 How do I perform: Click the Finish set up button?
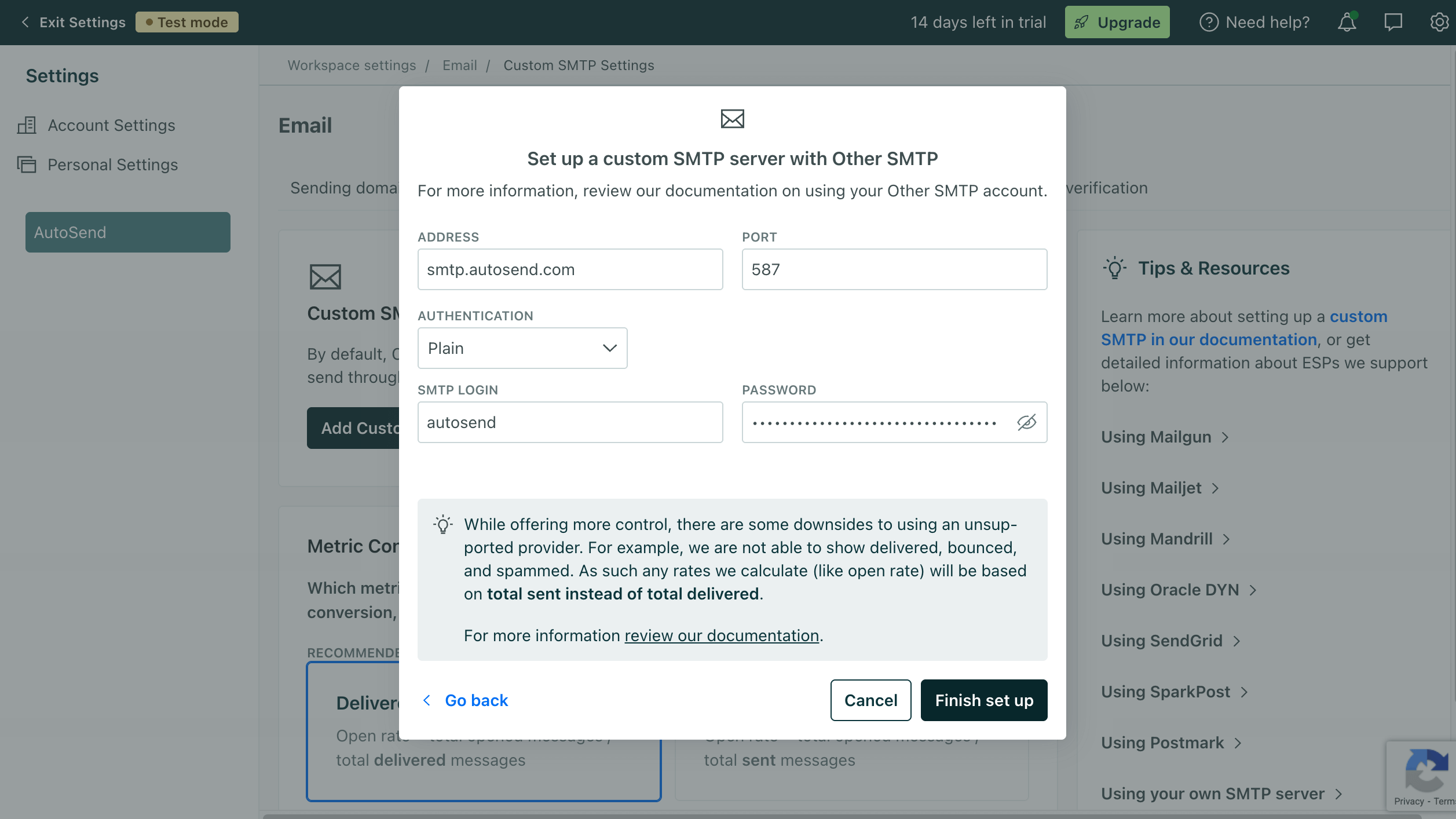(983, 700)
